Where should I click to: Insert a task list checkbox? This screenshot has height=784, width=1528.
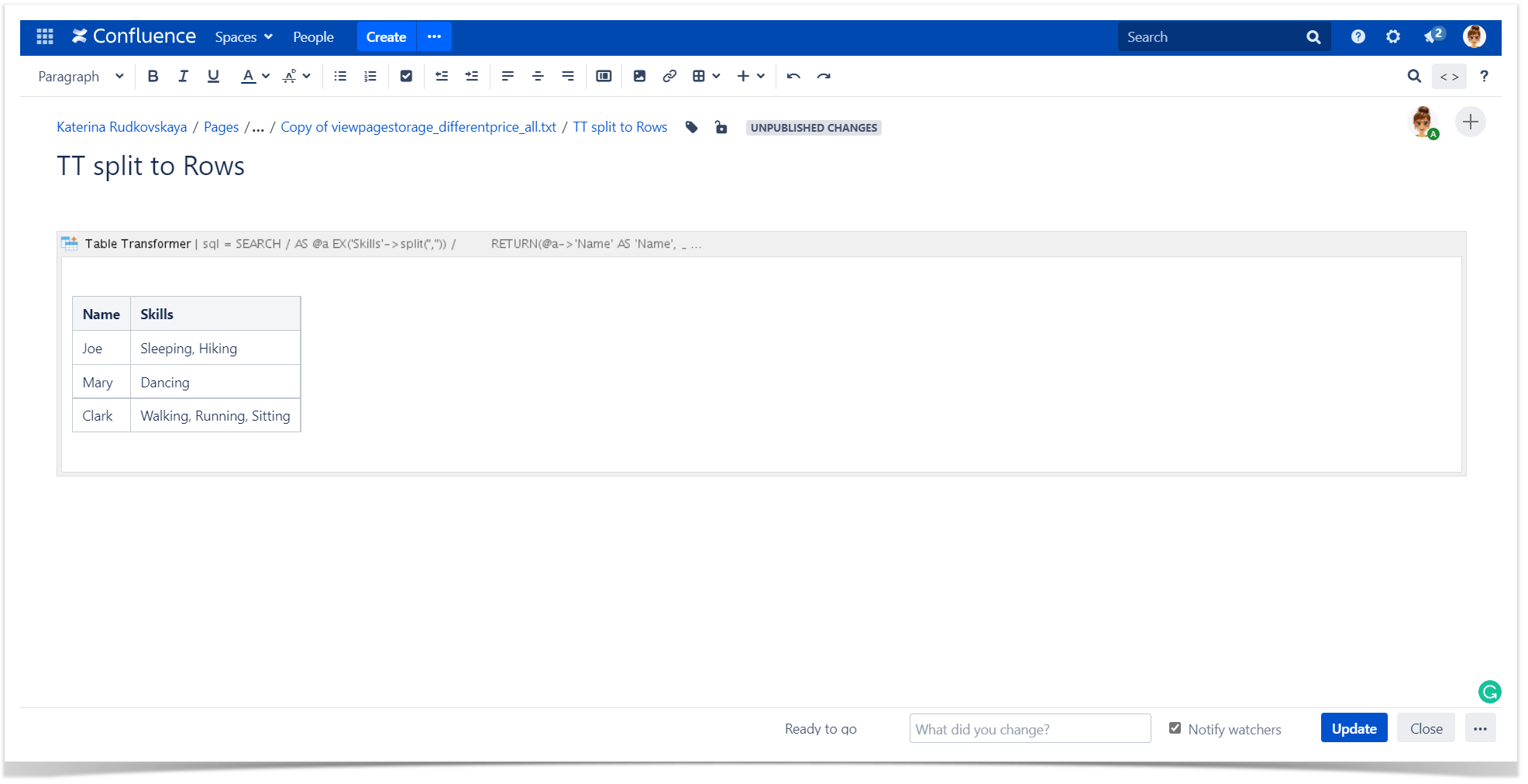pos(406,76)
